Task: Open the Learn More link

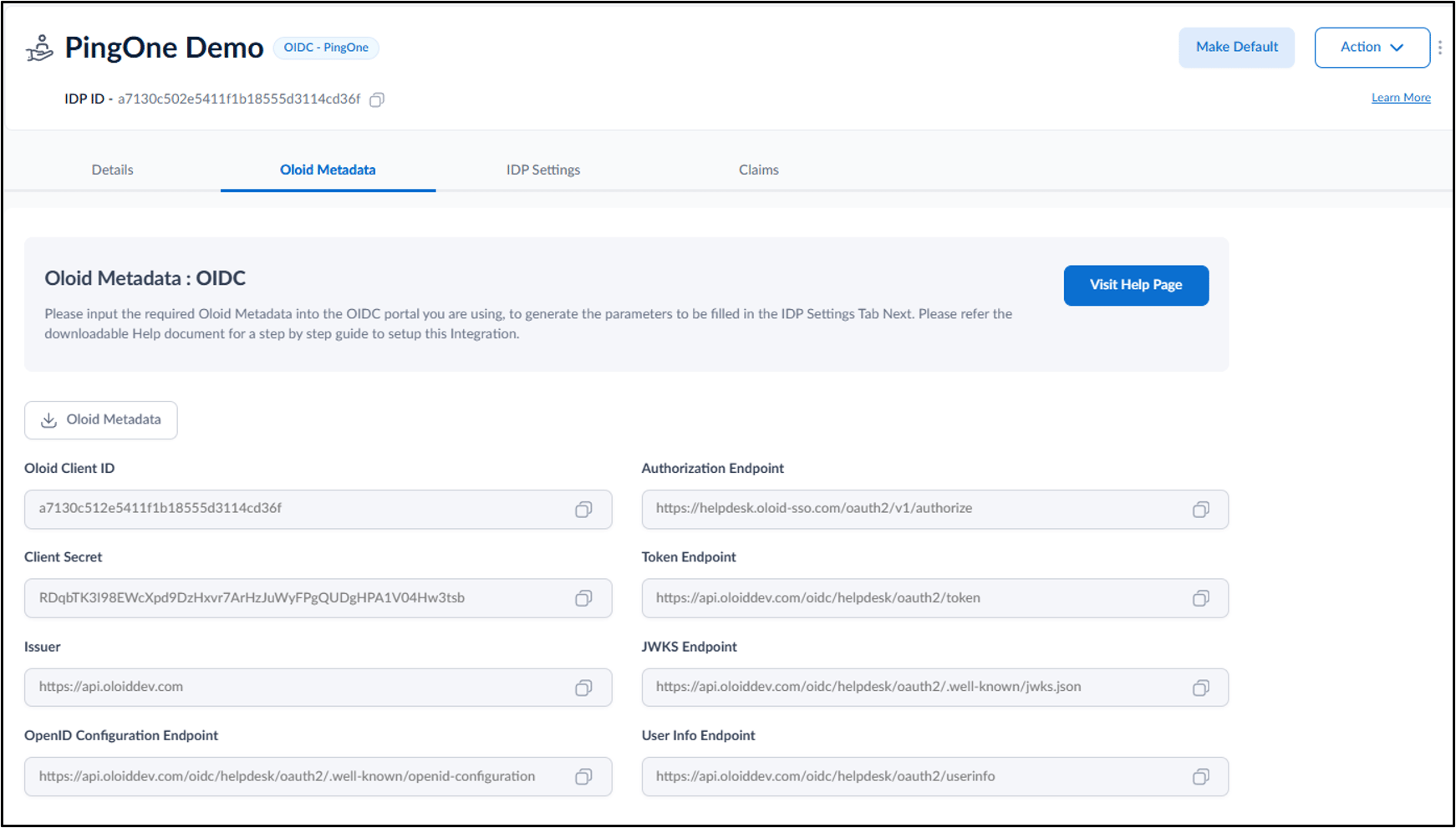Action: 1401,98
